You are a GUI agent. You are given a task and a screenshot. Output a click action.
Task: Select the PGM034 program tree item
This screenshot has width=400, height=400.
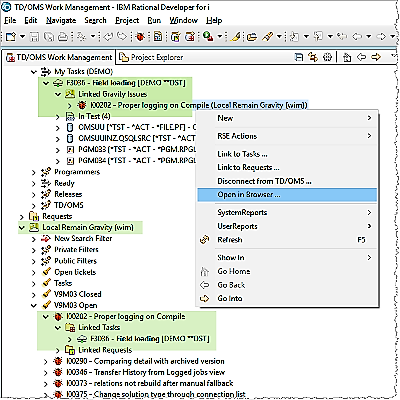pos(137,161)
